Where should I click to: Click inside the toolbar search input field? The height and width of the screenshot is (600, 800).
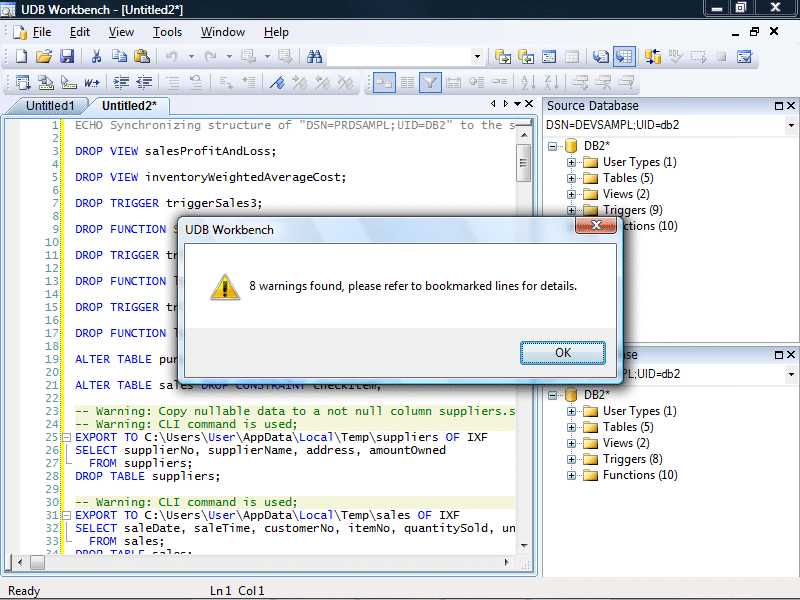coord(398,57)
